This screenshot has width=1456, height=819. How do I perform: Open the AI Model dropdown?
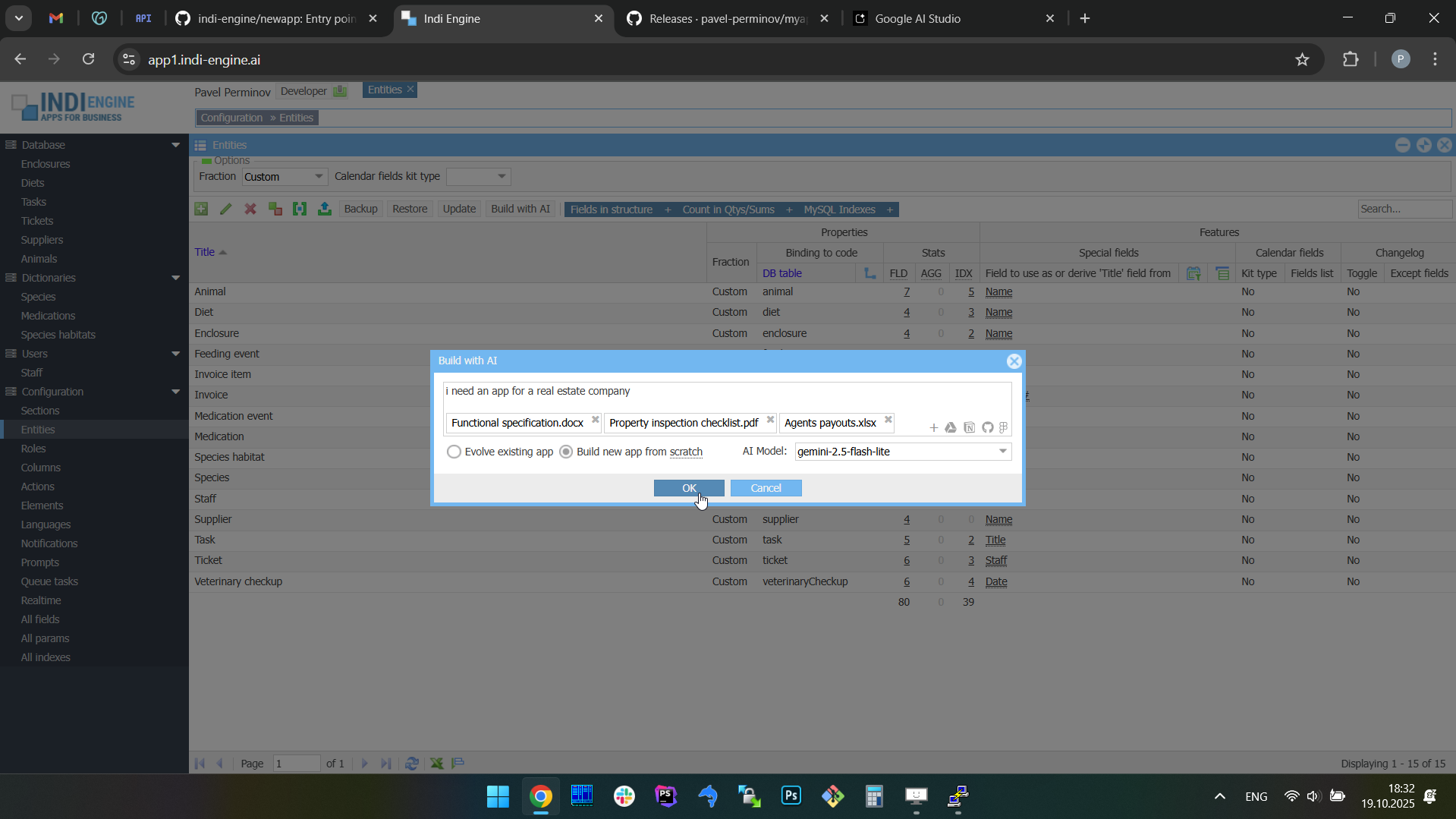(1002, 452)
